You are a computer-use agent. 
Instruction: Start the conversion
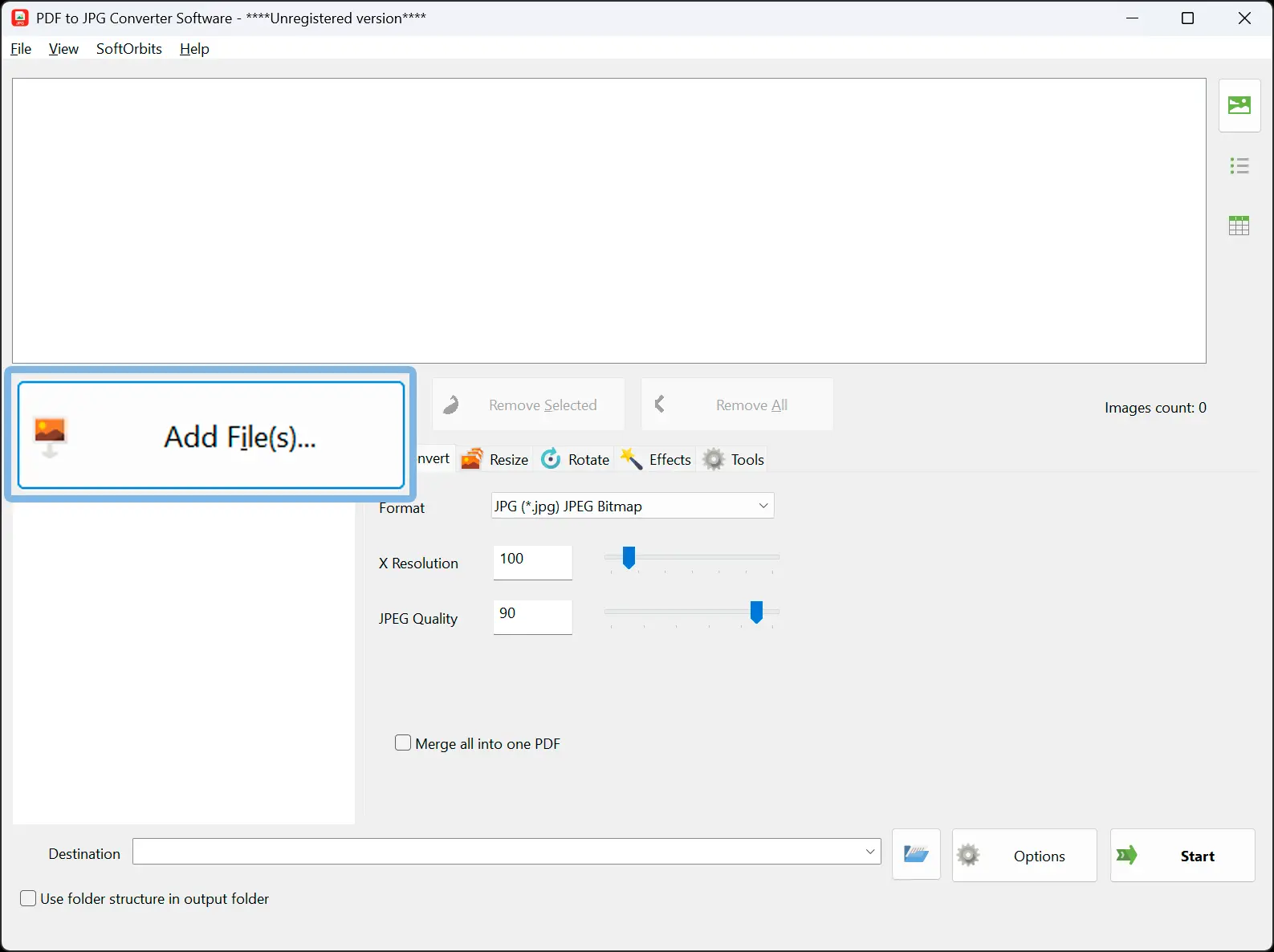click(1182, 856)
